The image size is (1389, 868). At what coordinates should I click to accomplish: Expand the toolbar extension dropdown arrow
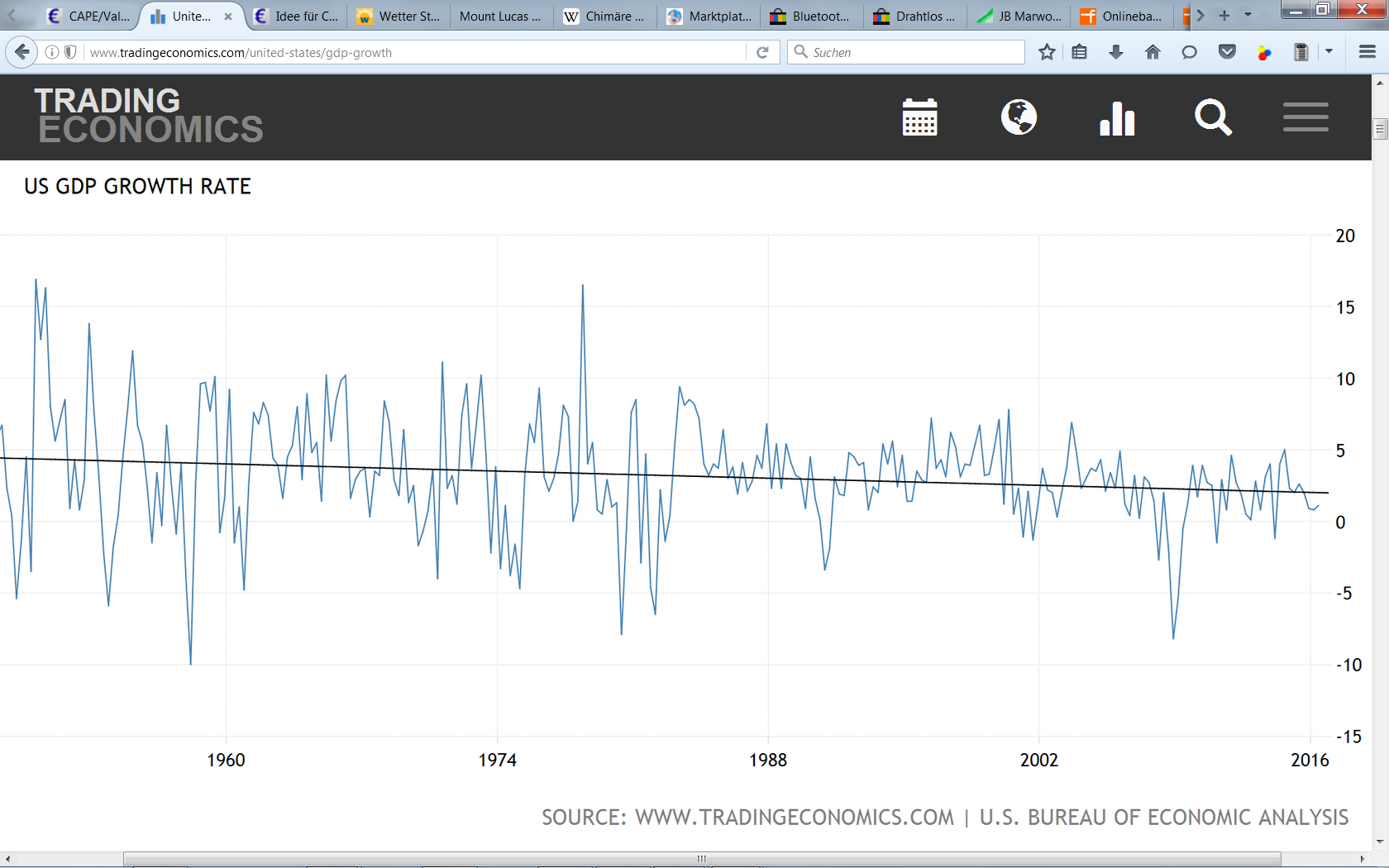1329,51
